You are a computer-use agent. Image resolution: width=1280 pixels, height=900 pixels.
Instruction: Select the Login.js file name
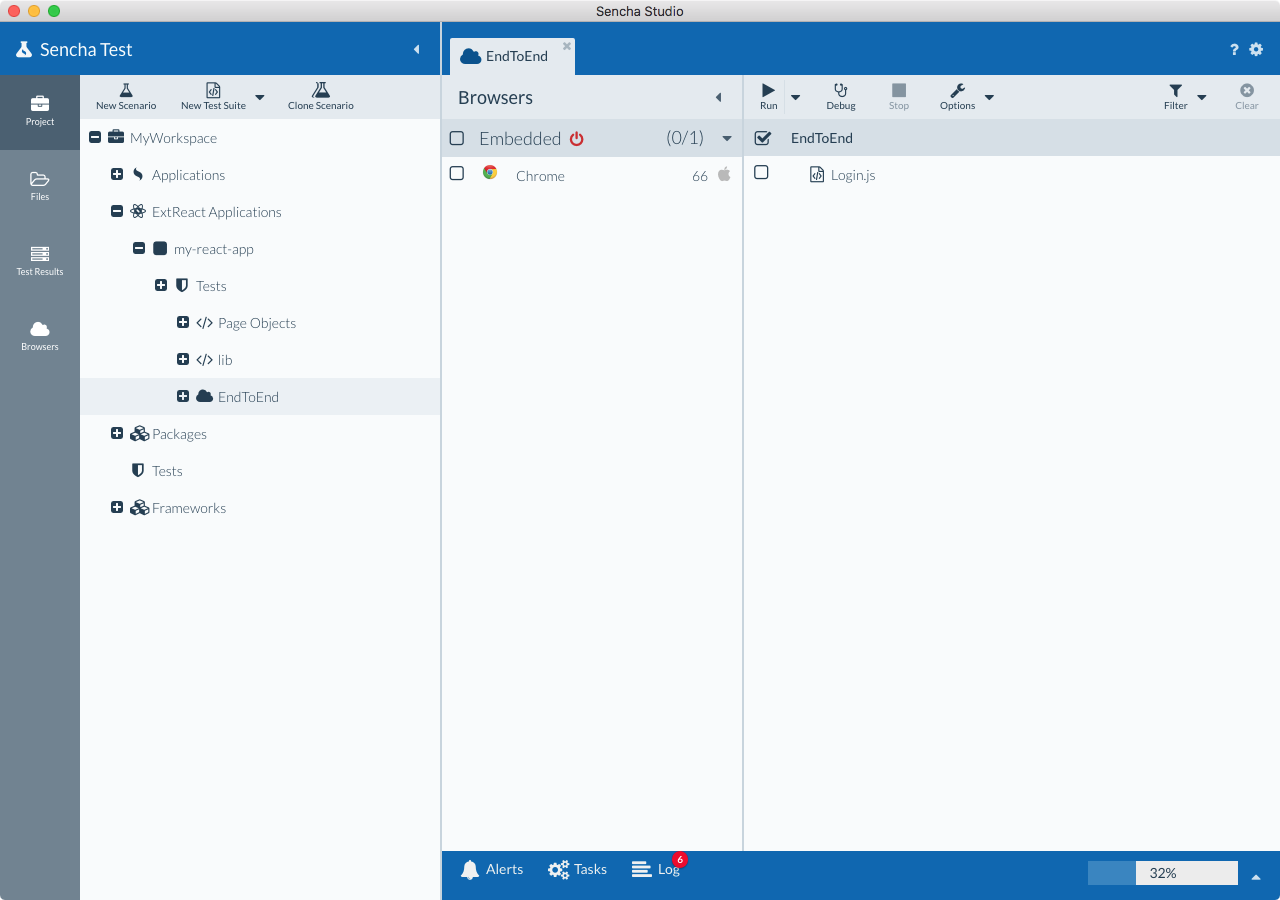coord(853,174)
